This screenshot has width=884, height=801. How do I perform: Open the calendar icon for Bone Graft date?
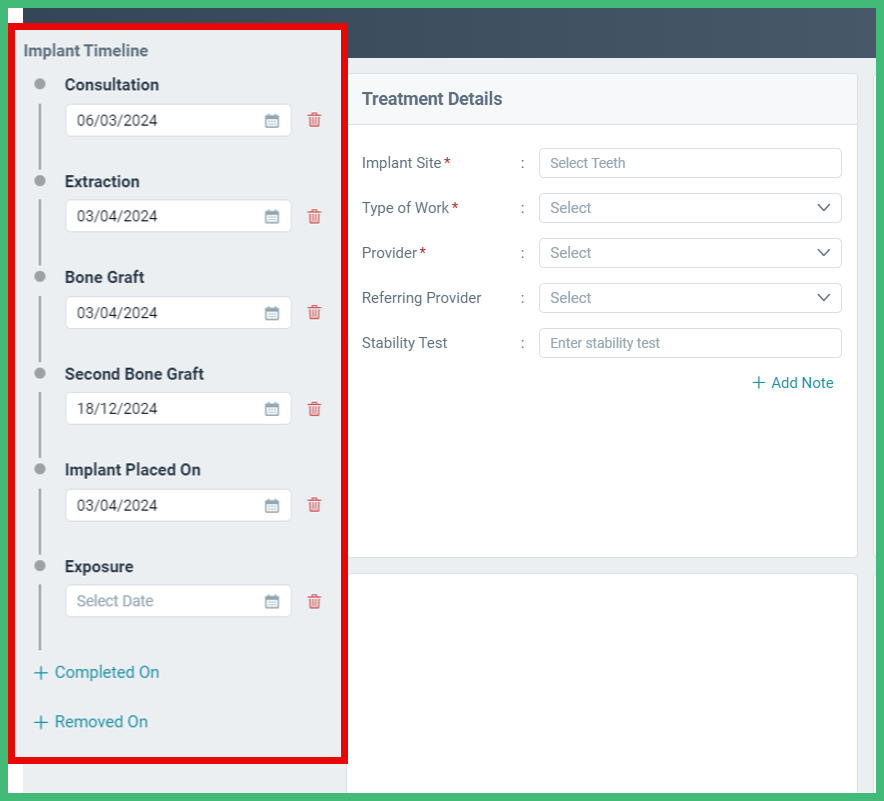272,312
